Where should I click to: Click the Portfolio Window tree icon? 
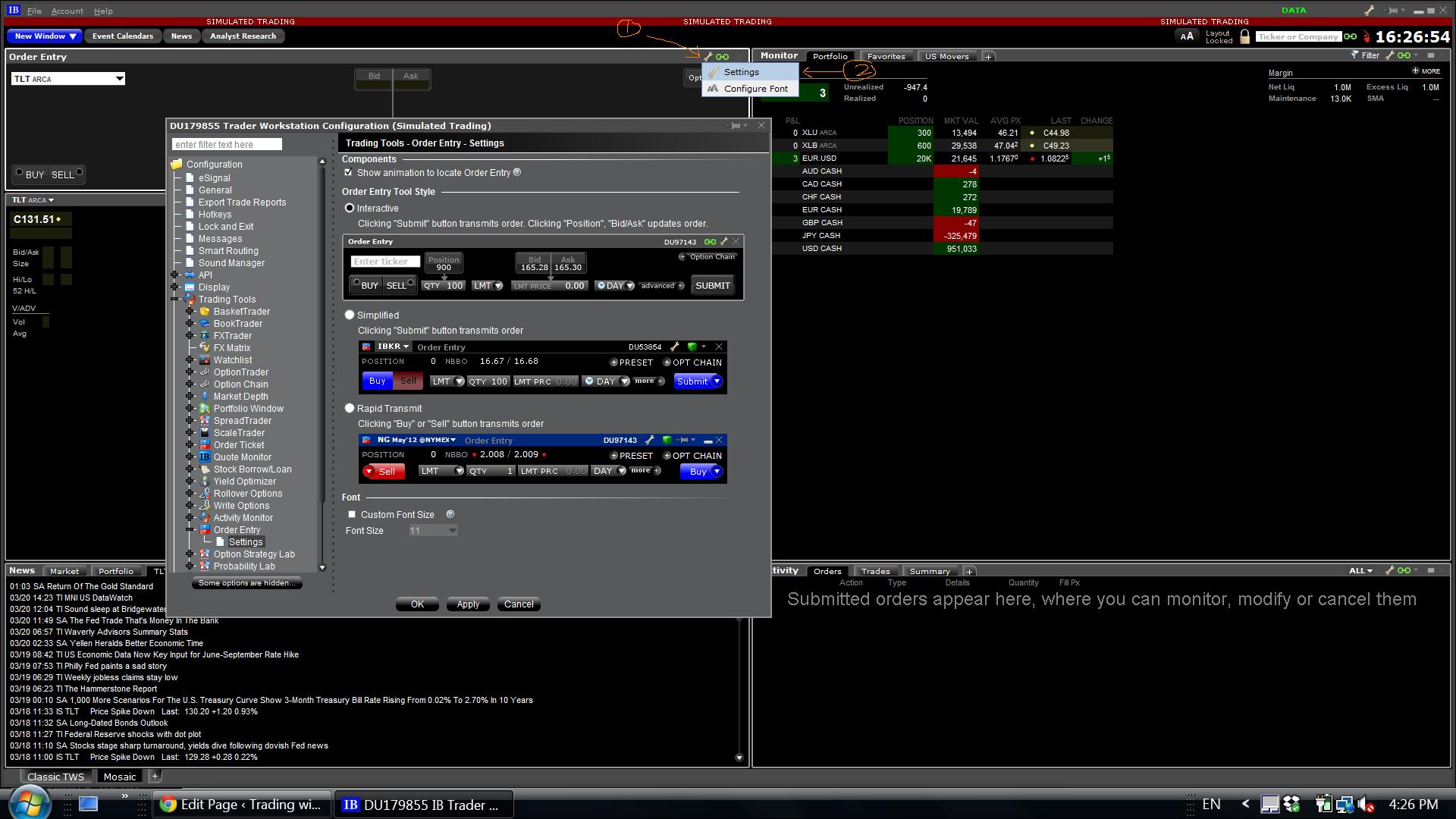point(204,409)
